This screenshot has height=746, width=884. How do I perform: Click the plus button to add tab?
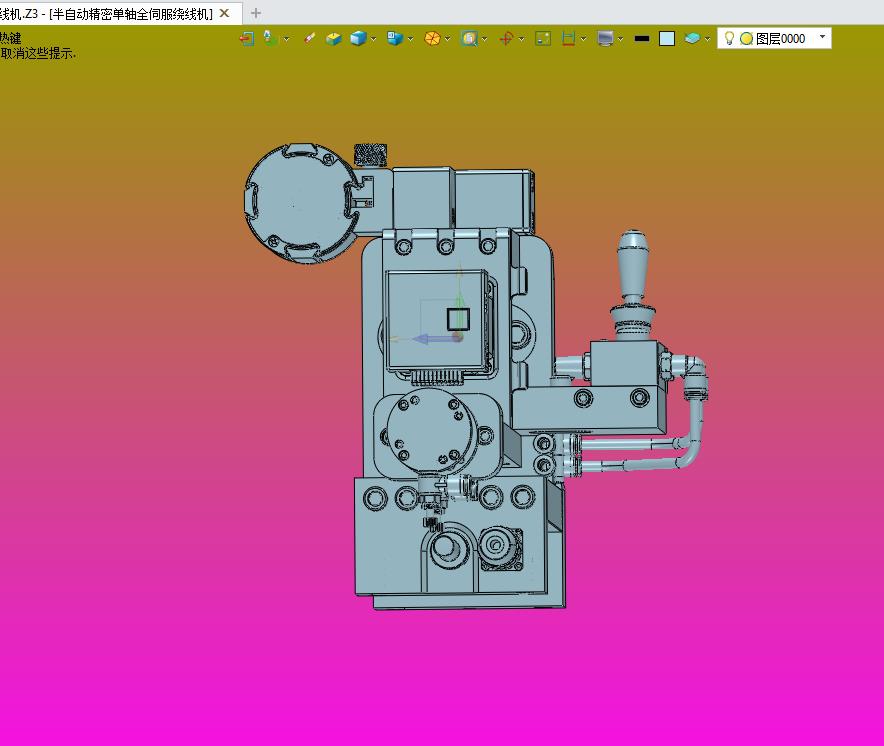pos(256,13)
